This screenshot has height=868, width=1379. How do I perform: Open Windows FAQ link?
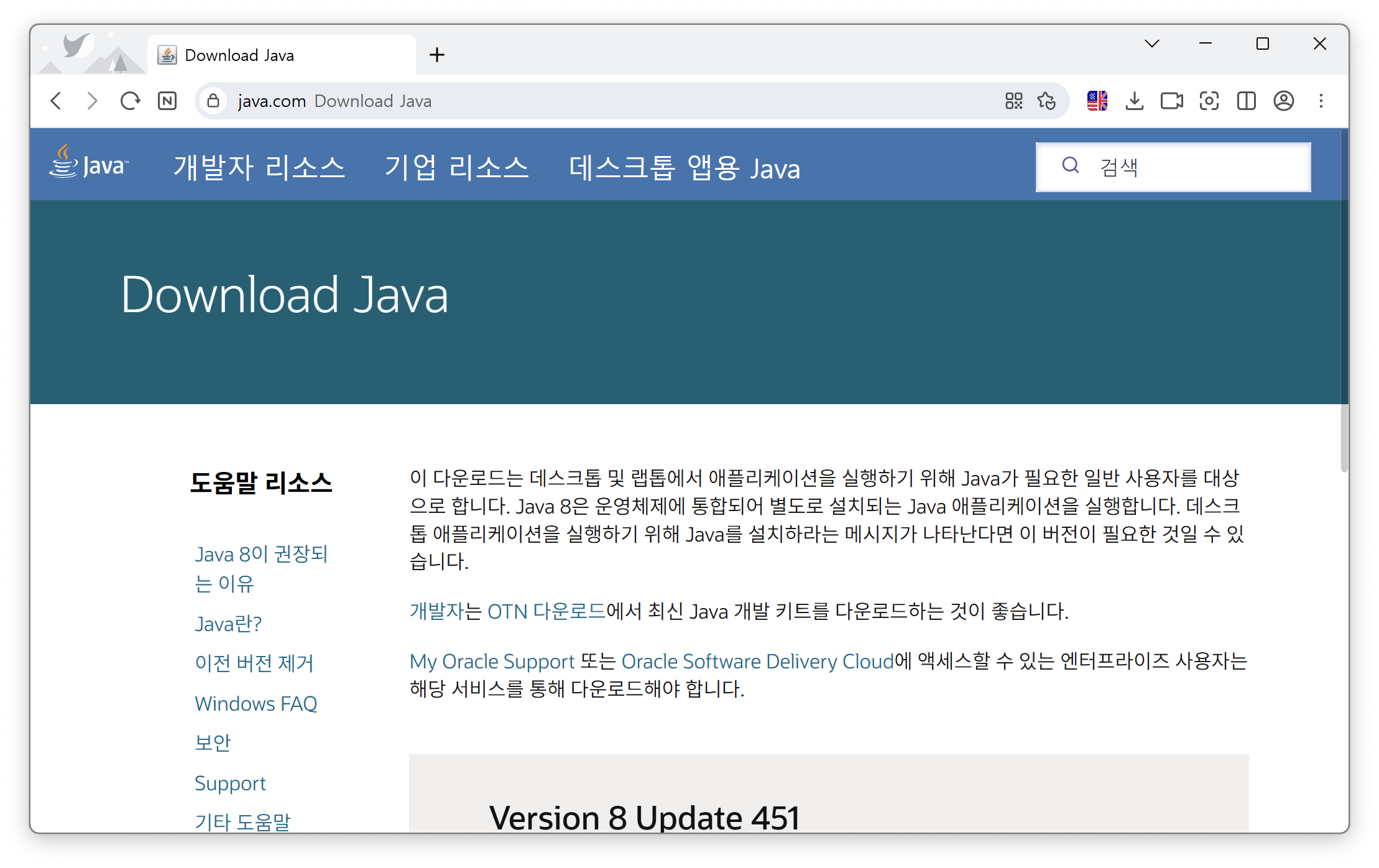pos(256,703)
